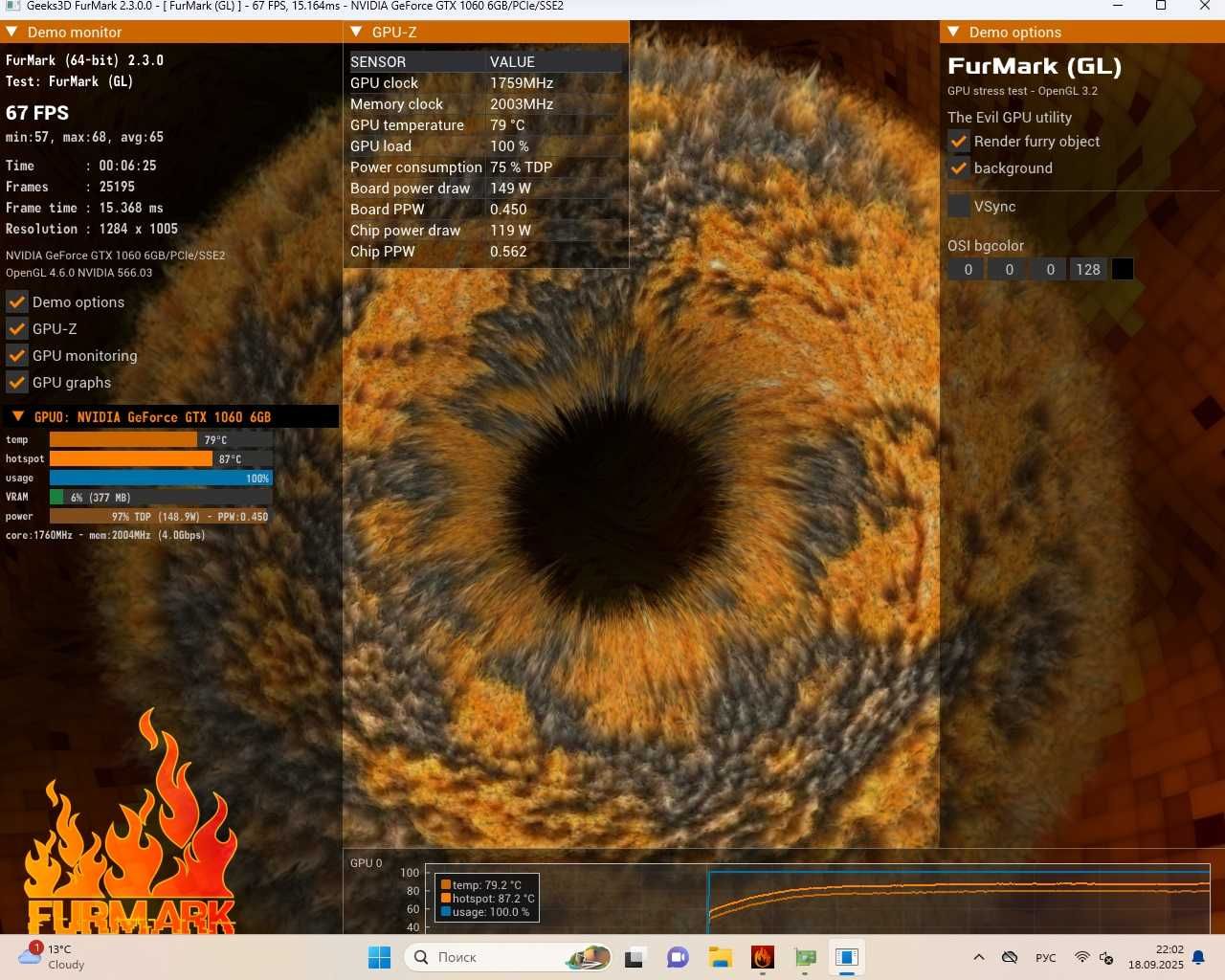The width and height of the screenshot is (1225, 980).
Task: Click the power bar showing 97% TDP
Action: [x=161, y=517]
